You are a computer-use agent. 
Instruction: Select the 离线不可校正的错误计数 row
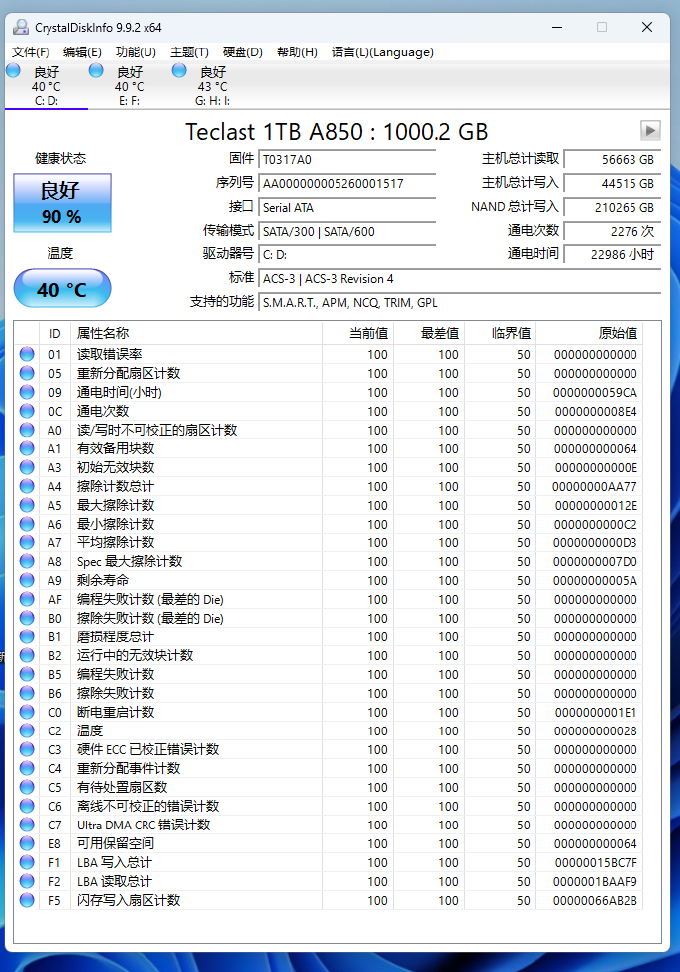click(x=329, y=806)
